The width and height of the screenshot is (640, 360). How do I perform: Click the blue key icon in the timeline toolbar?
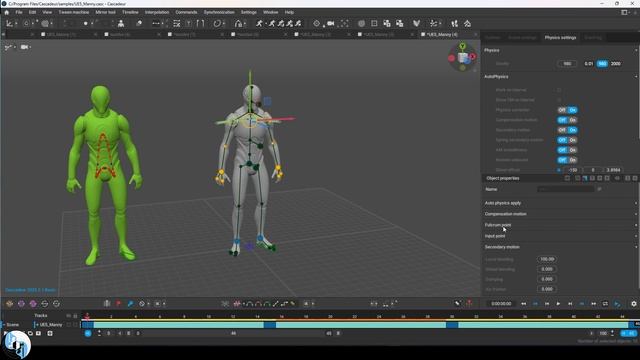[x=130, y=304]
